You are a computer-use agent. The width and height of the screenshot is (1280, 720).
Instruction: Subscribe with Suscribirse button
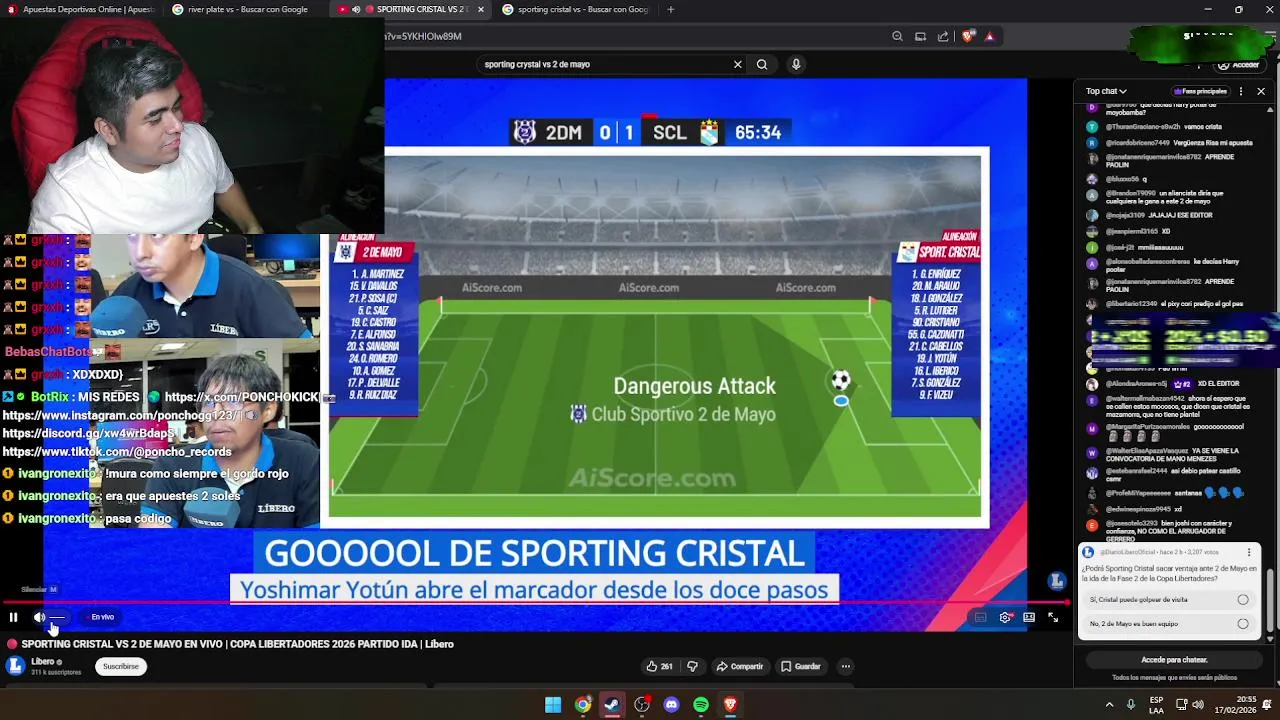click(x=121, y=666)
